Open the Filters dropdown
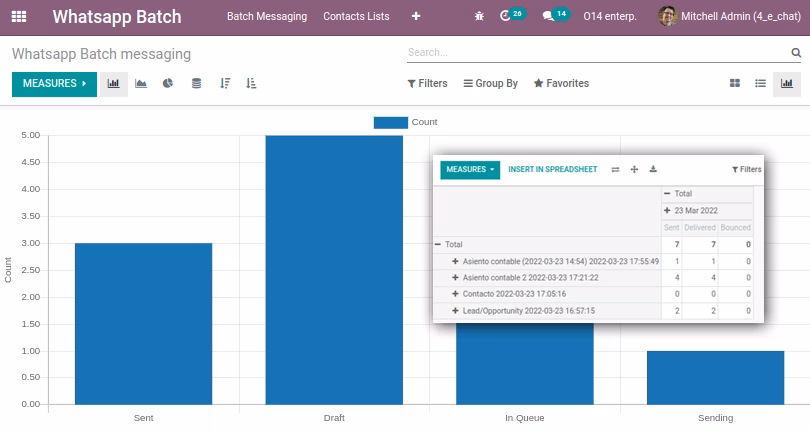 click(x=427, y=84)
